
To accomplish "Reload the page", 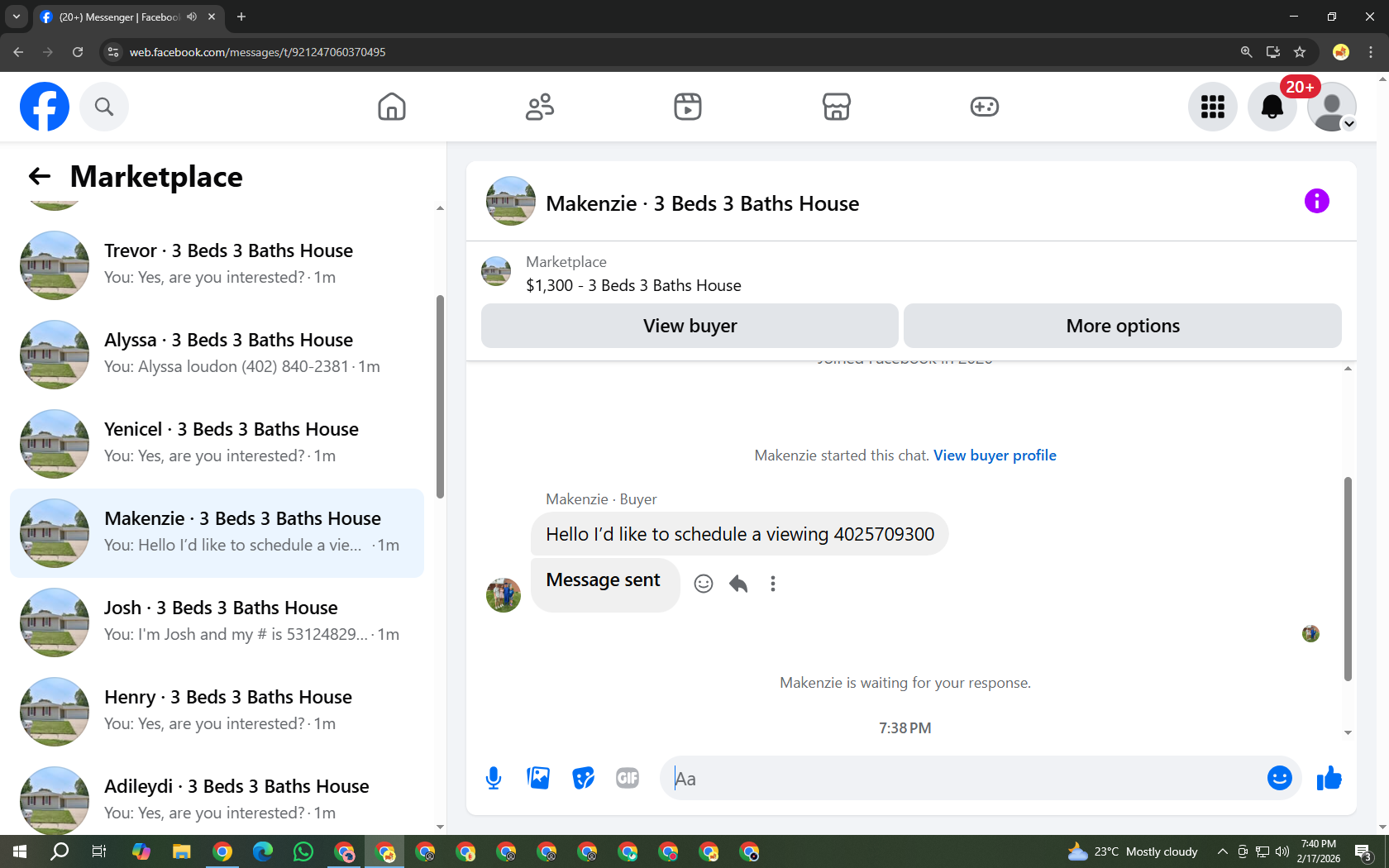I will [x=78, y=52].
